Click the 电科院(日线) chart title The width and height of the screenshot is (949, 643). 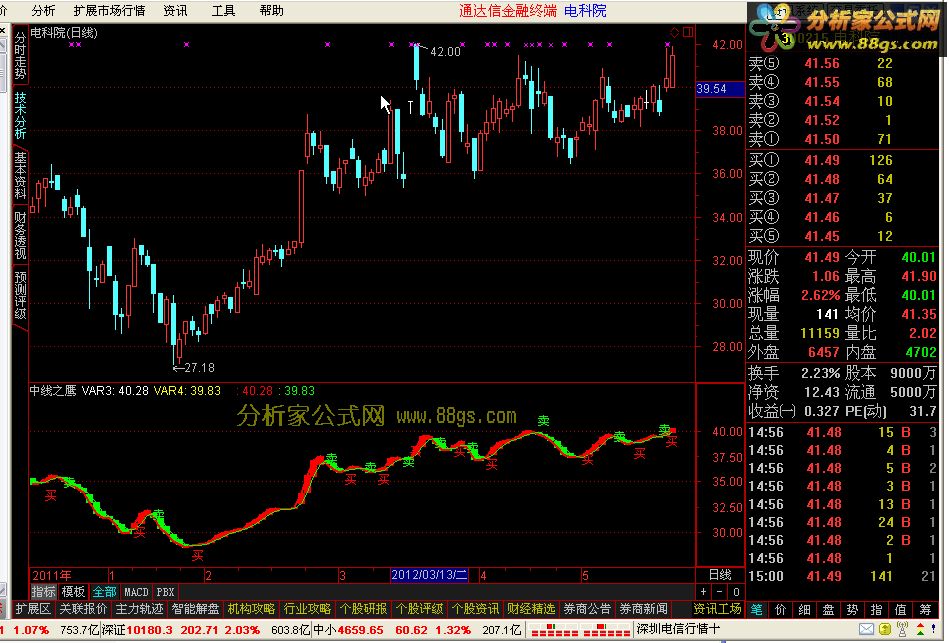click(x=64, y=33)
